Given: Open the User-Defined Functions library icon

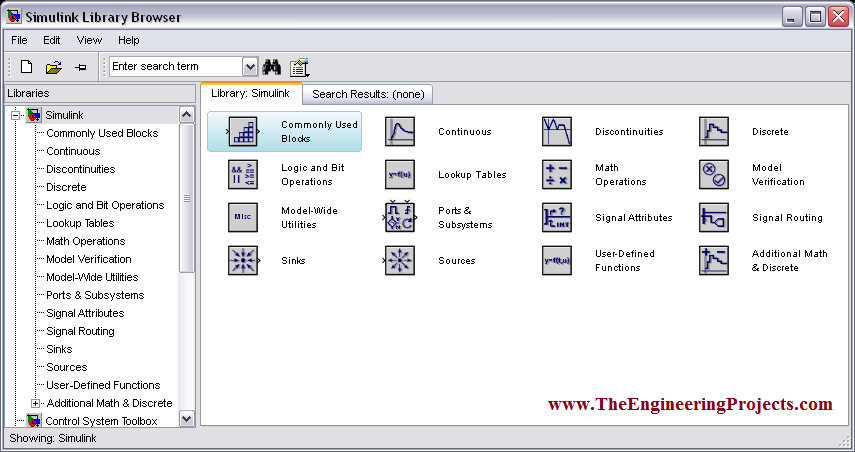Looking at the screenshot, I should pos(557,260).
